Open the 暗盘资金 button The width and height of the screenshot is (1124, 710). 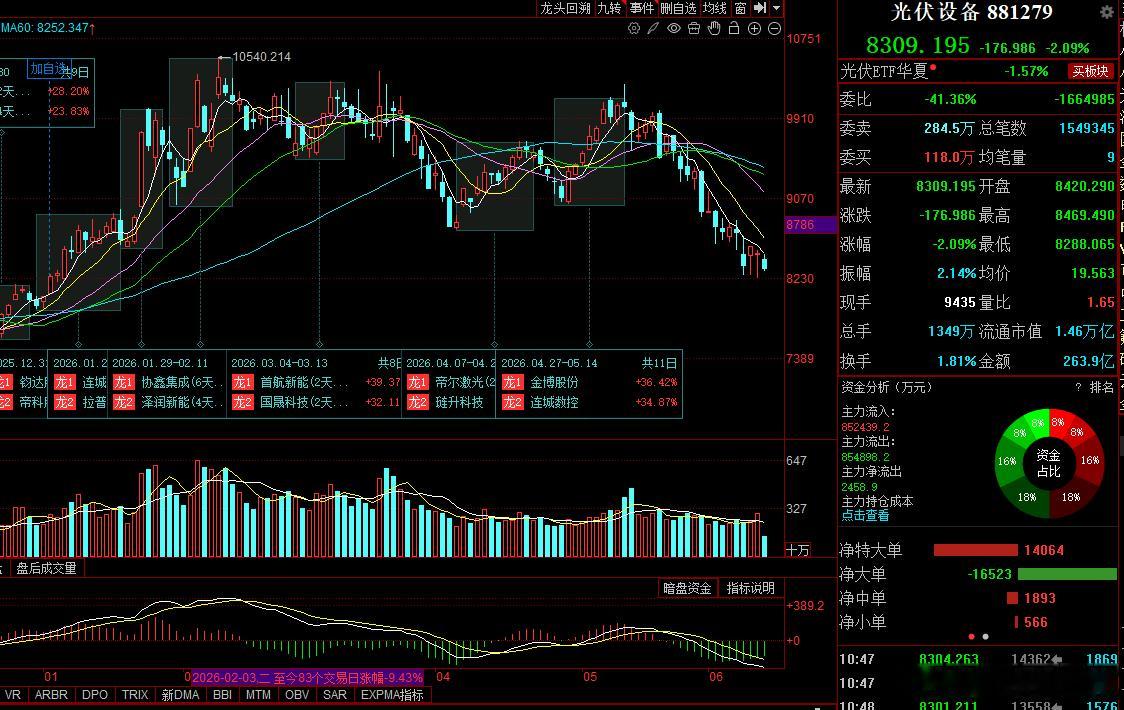click(x=687, y=588)
